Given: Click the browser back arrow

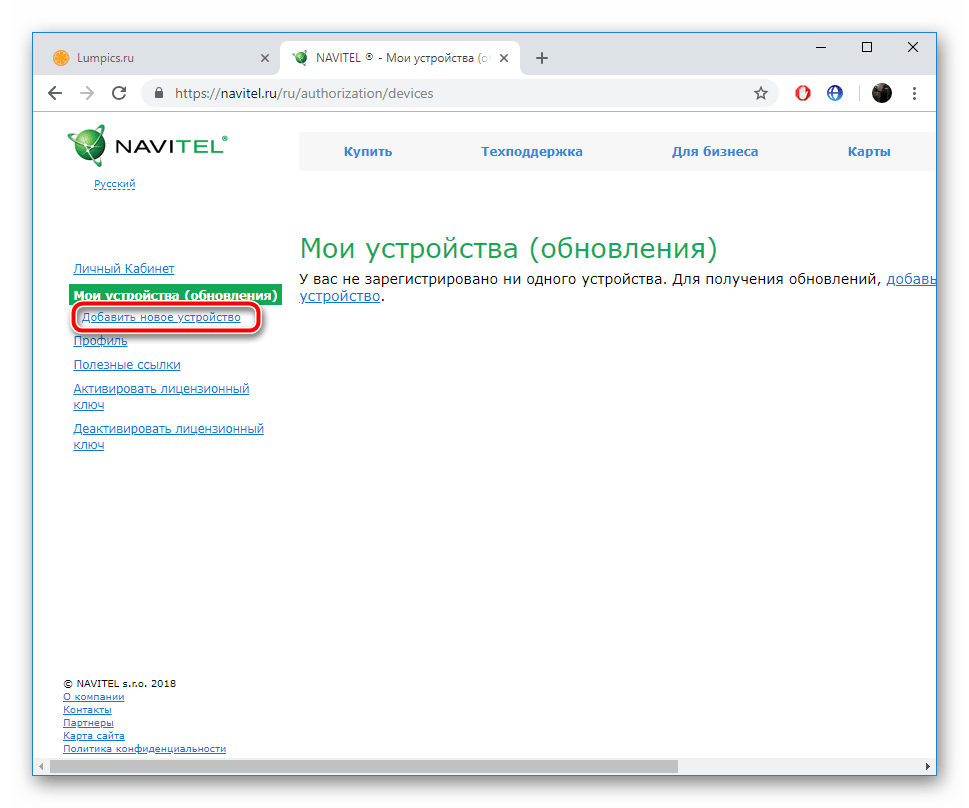Looking at the screenshot, I should (56, 93).
